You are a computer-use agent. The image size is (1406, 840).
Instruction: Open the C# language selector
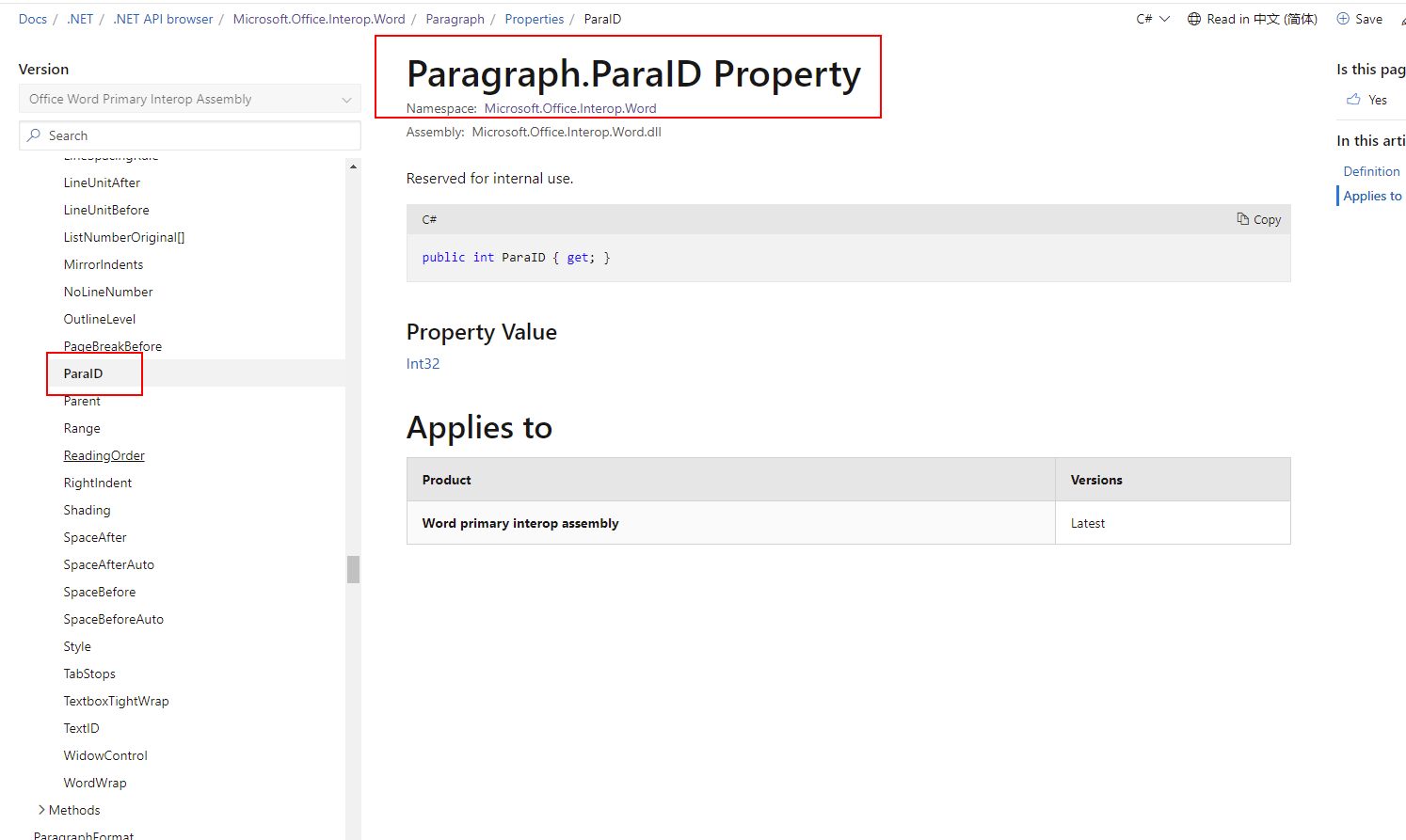pos(1152,18)
